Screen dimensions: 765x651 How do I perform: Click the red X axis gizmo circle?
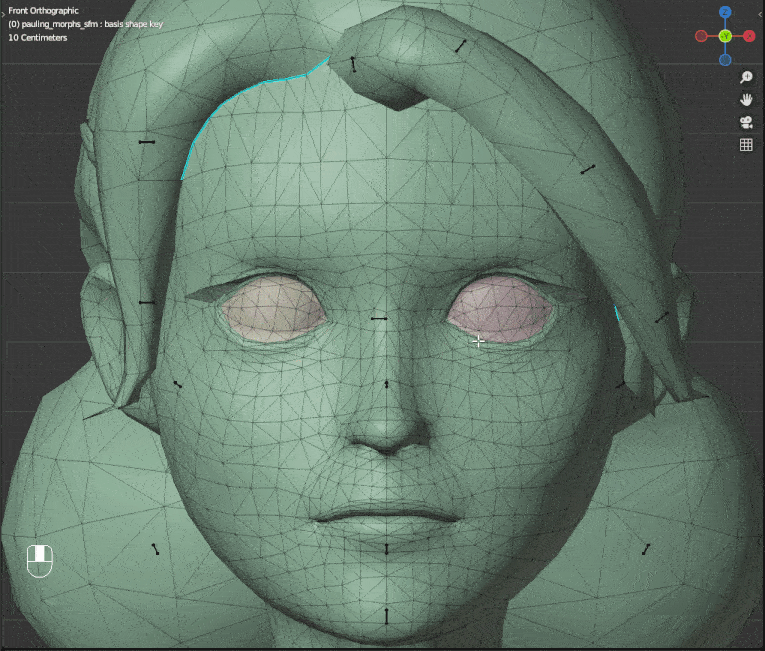[x=749, y=36]
